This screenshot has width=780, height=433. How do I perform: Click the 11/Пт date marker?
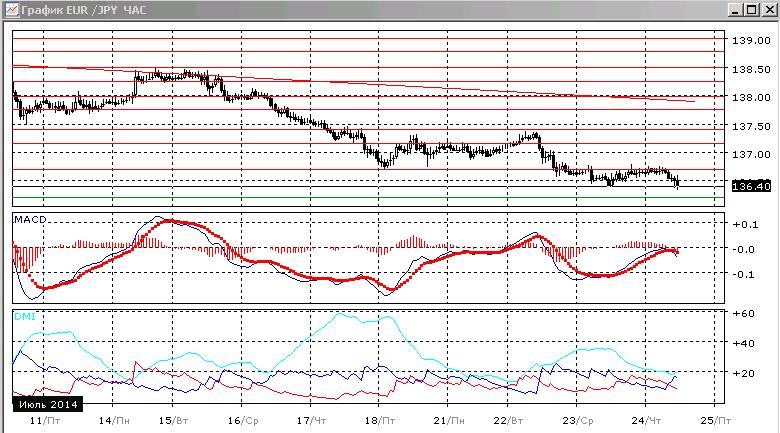(x=45, y=421)
